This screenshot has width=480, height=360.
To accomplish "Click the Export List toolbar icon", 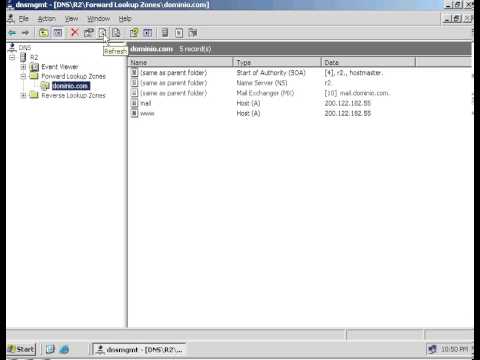I will [116, 33].
